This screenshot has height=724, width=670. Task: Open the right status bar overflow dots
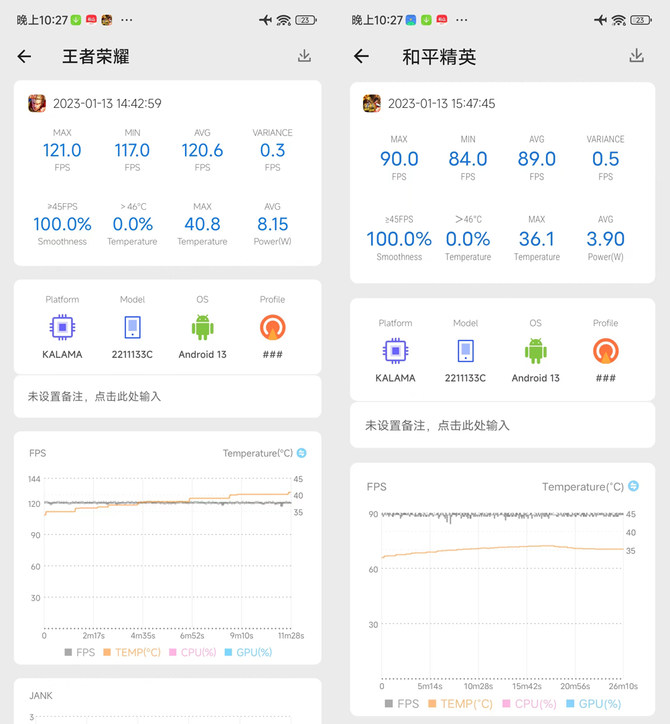[461, 20]
